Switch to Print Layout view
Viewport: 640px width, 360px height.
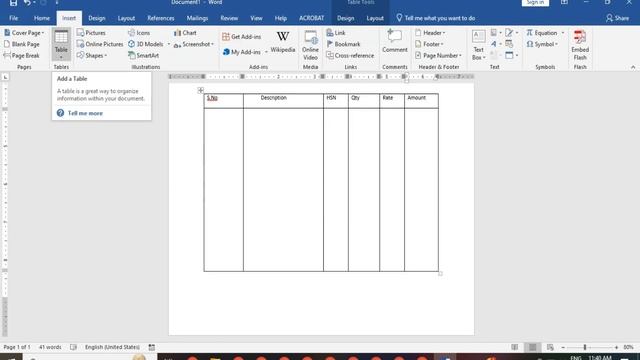[533, 347]
